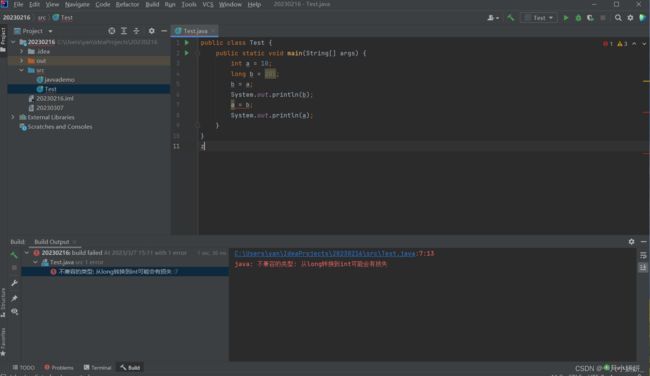Viewport: 650px width, 376px height.
Task: Expand the out folder
Action: point(22,61)
